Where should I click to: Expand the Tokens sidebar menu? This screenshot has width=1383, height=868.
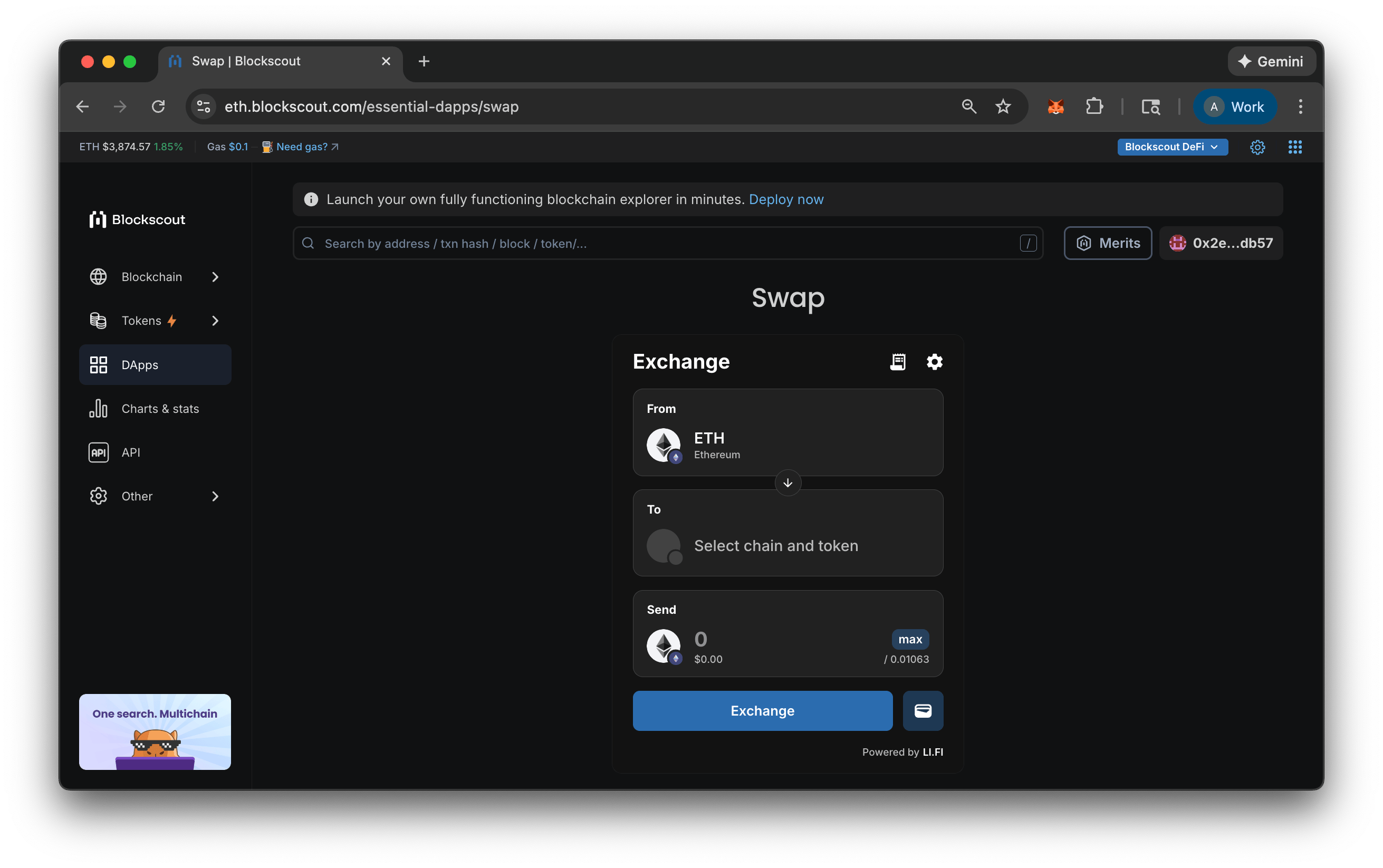click(155, 321)
